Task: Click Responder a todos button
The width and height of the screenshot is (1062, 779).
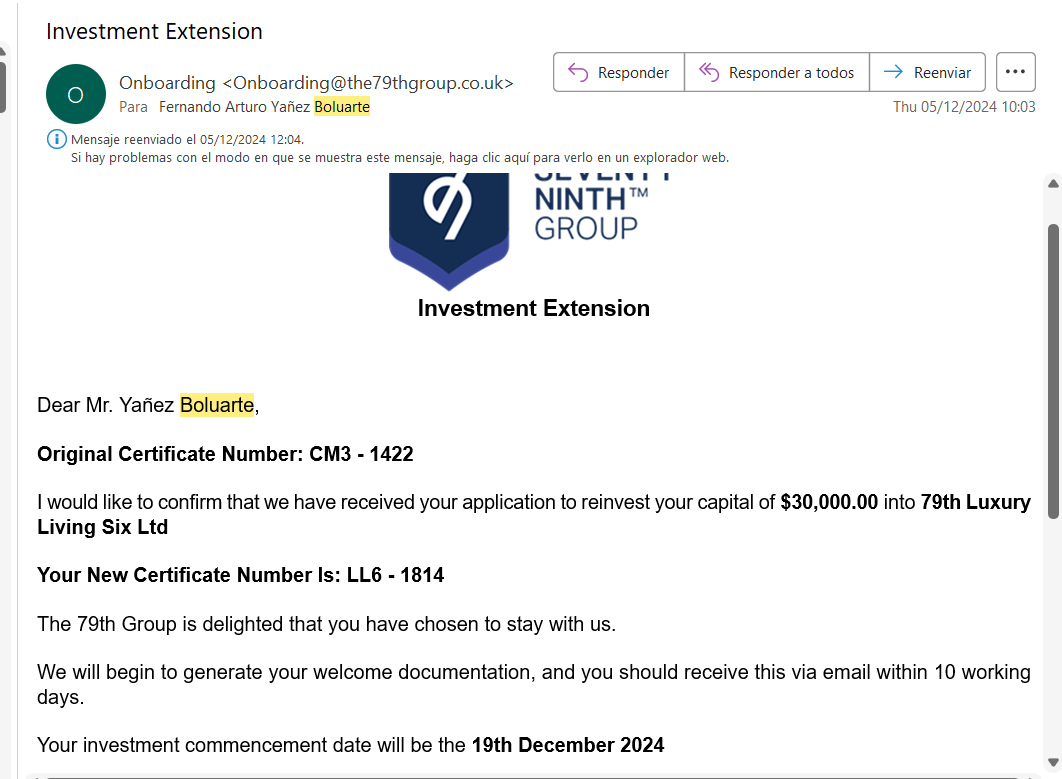Action: tap(777, 72)
